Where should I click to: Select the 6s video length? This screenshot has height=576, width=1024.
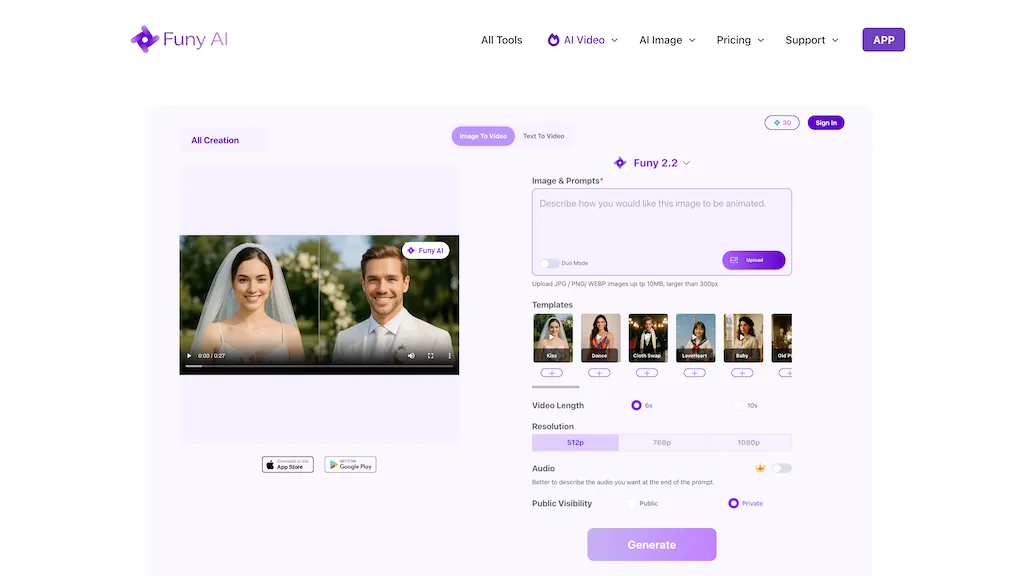(636, 406)
